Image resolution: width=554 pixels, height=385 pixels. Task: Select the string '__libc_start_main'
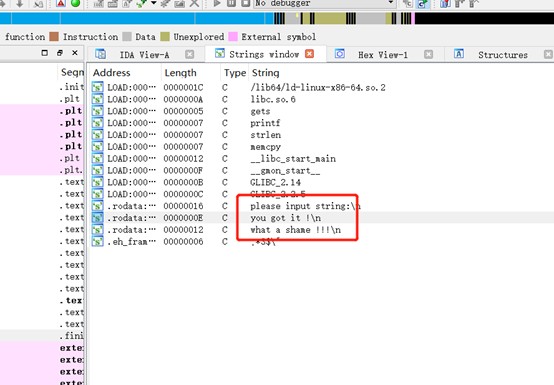[x=293, y=159]
